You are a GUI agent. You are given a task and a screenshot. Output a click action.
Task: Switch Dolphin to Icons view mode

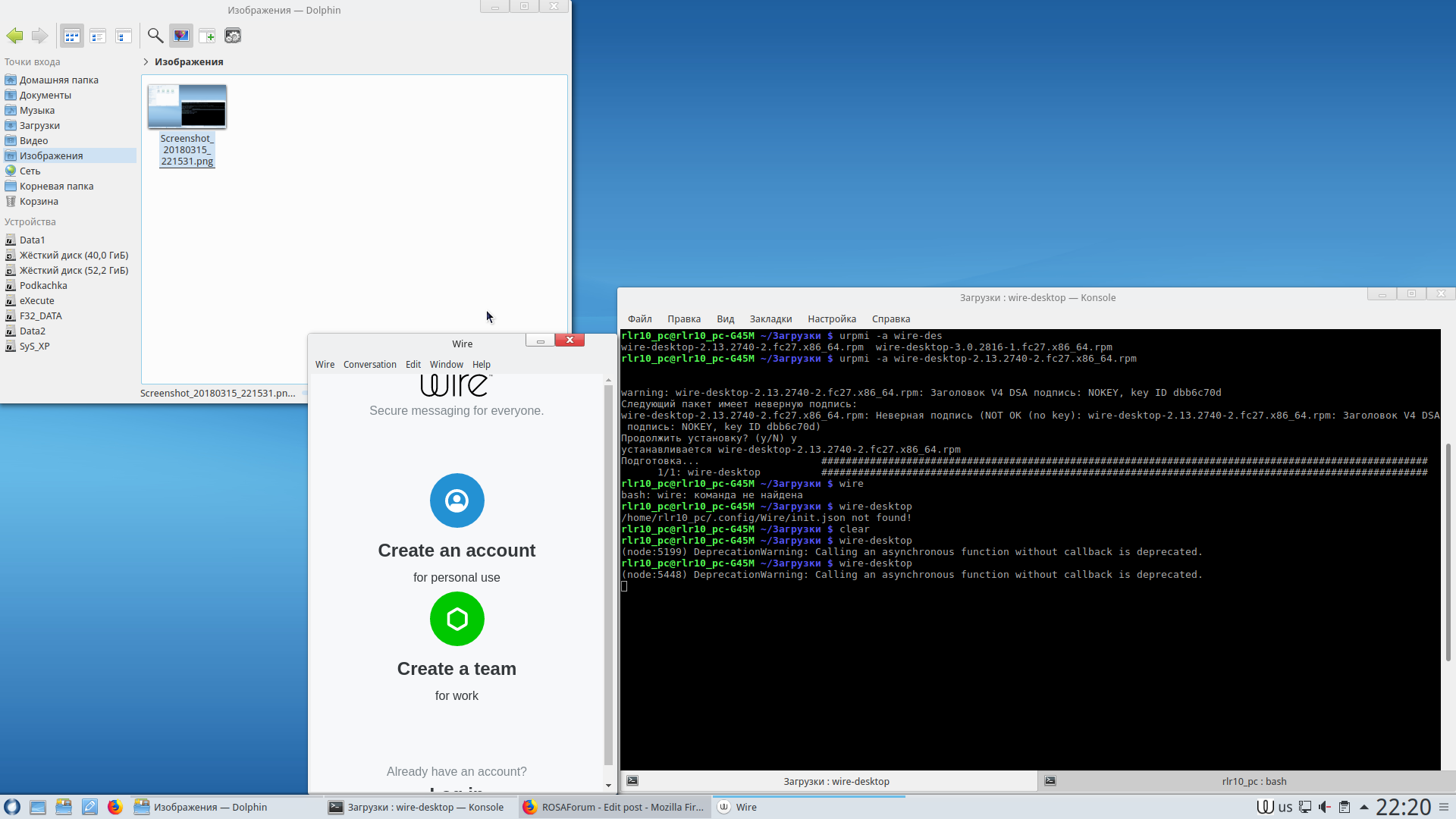(71, 36)
